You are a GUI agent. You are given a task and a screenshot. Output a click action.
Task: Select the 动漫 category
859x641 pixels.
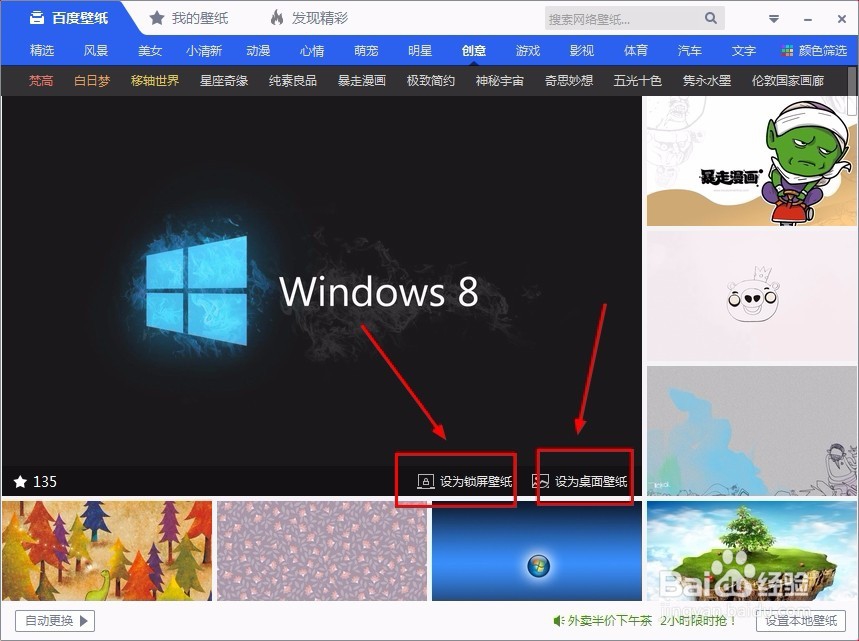pos(258,51)
